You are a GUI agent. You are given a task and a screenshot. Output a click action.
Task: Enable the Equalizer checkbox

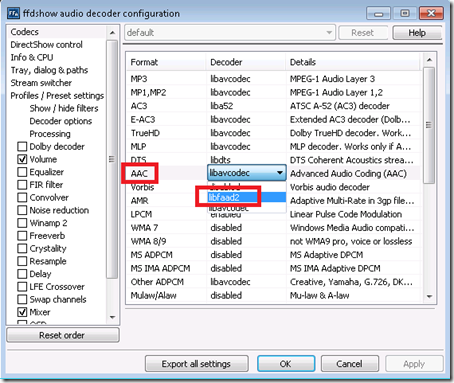pos(22,172)
